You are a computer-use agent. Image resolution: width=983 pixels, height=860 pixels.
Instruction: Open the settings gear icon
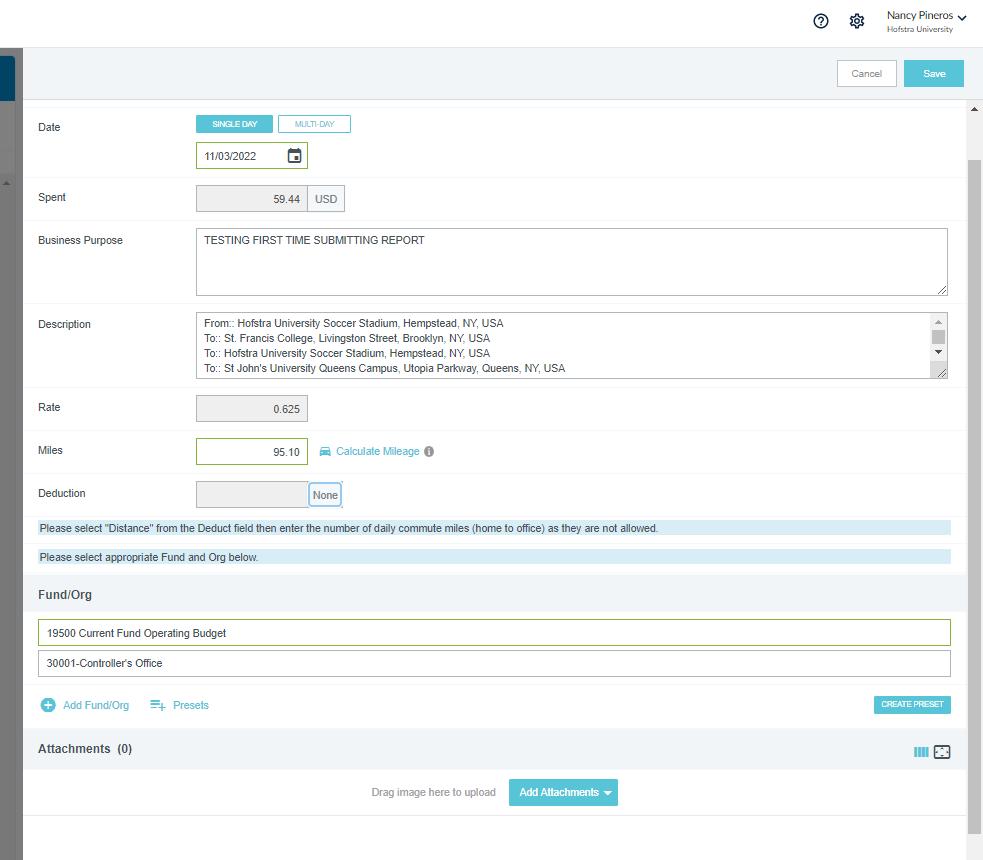[x=856, y=21]
